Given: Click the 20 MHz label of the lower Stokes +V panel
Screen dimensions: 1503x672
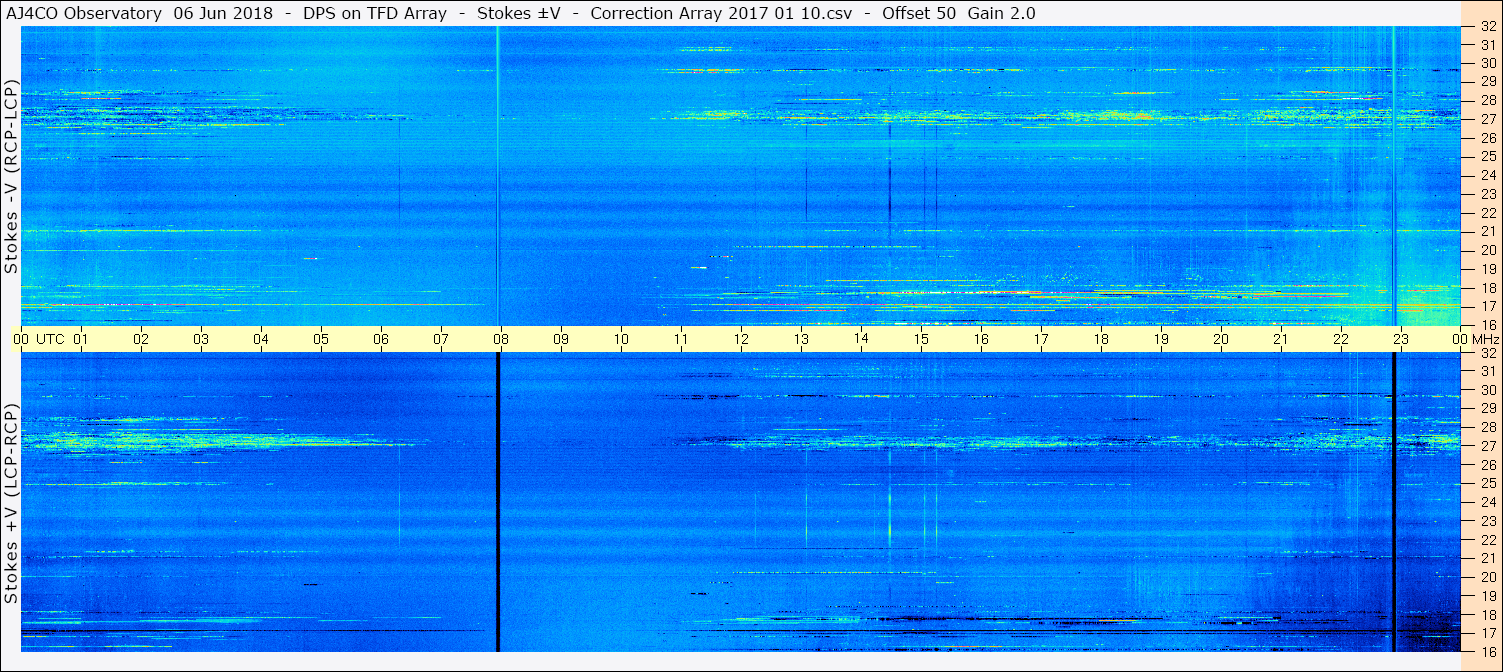Looking at the screenshot, I should [x=1487, y=577].
